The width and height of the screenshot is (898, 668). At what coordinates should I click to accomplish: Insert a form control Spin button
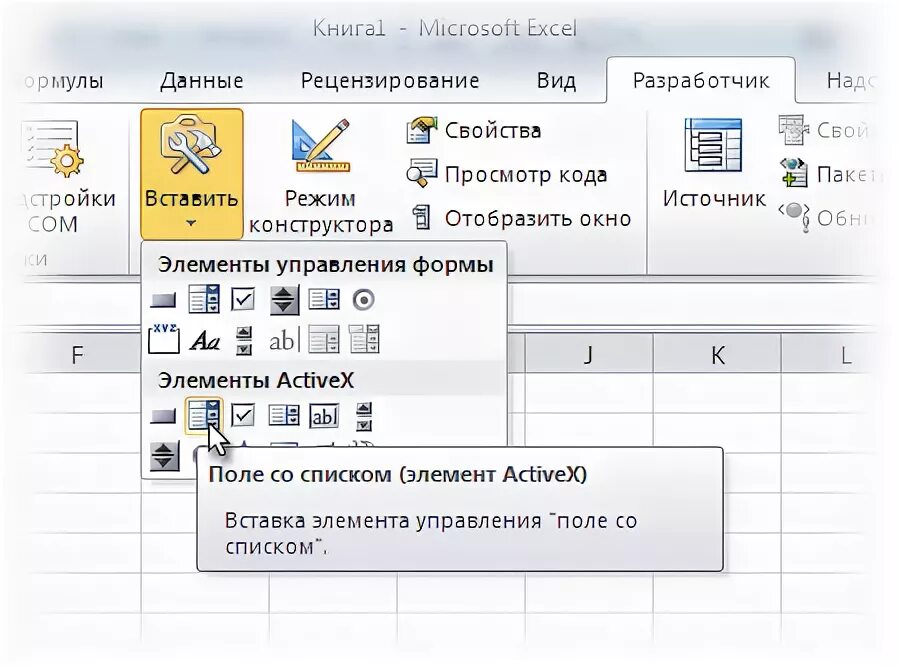tap(284, 300)
